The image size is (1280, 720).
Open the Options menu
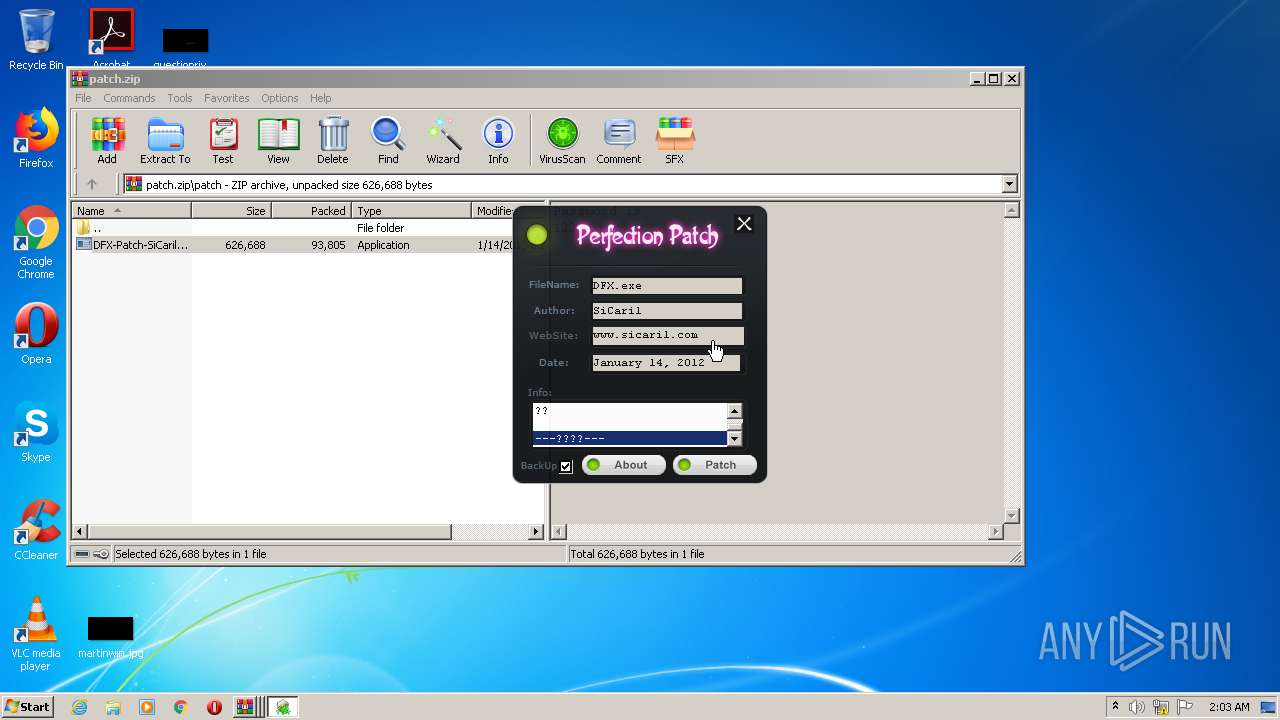click(280, 98)
